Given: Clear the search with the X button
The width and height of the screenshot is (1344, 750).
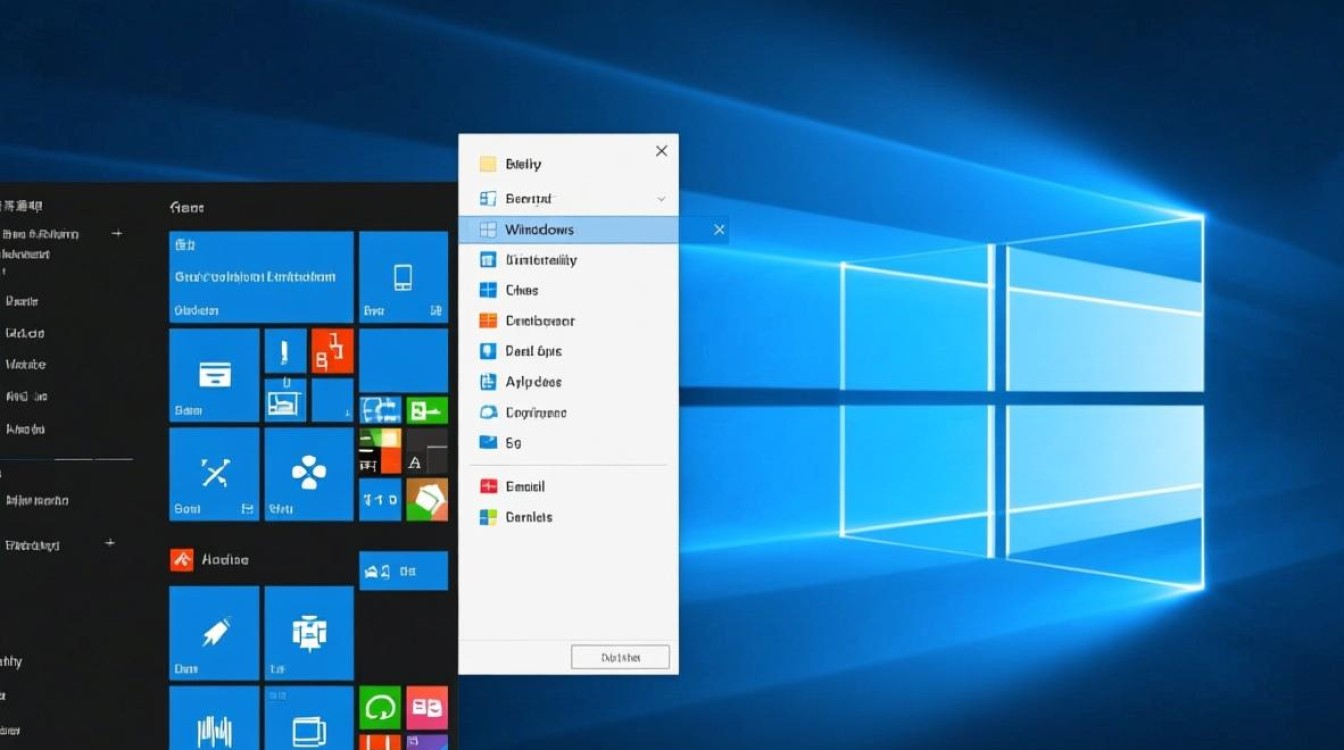Looking at the screenshot, I should tap(719, 229).
